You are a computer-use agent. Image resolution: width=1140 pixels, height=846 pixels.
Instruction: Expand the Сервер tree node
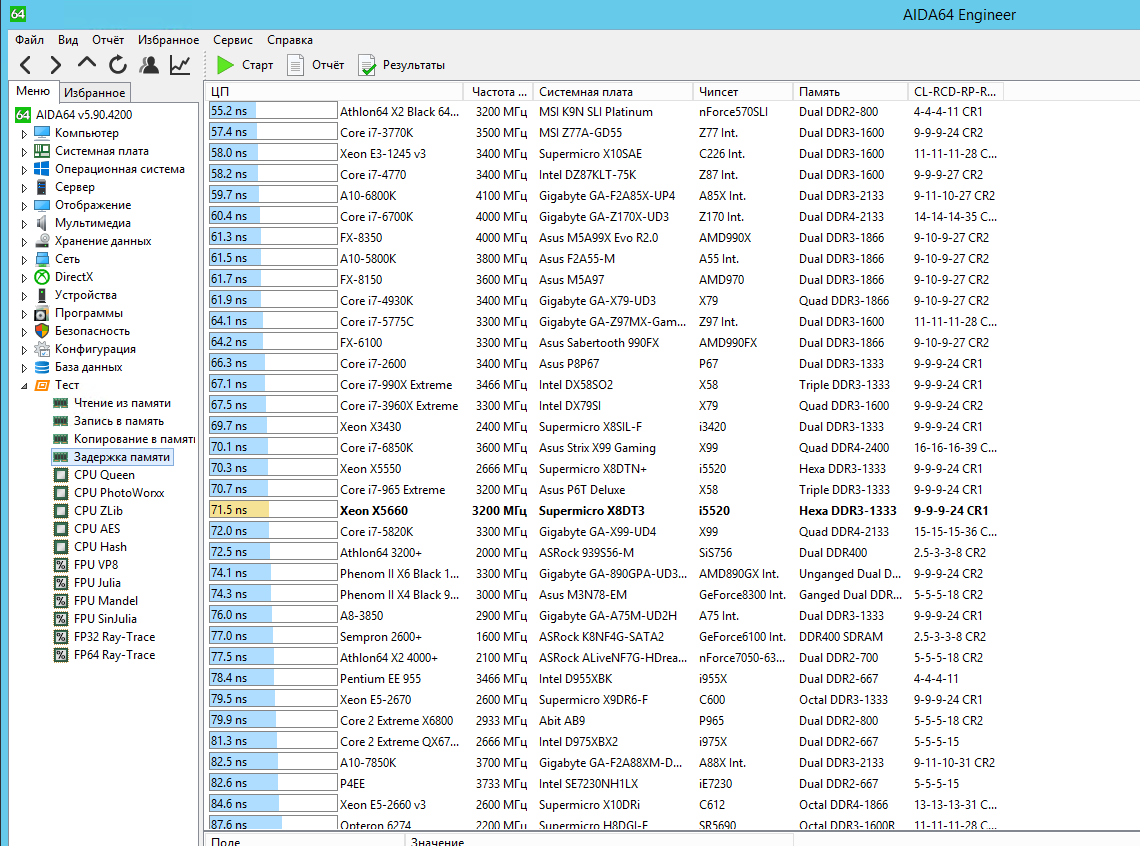24,188
